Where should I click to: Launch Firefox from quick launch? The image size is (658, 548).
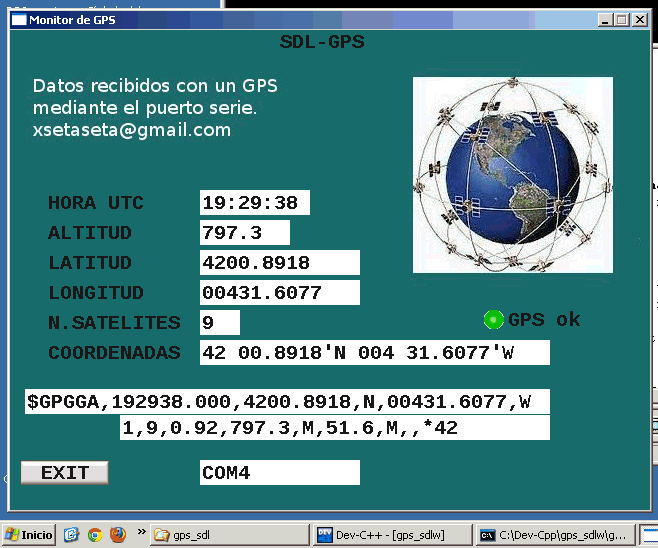[x=117, y=535]
